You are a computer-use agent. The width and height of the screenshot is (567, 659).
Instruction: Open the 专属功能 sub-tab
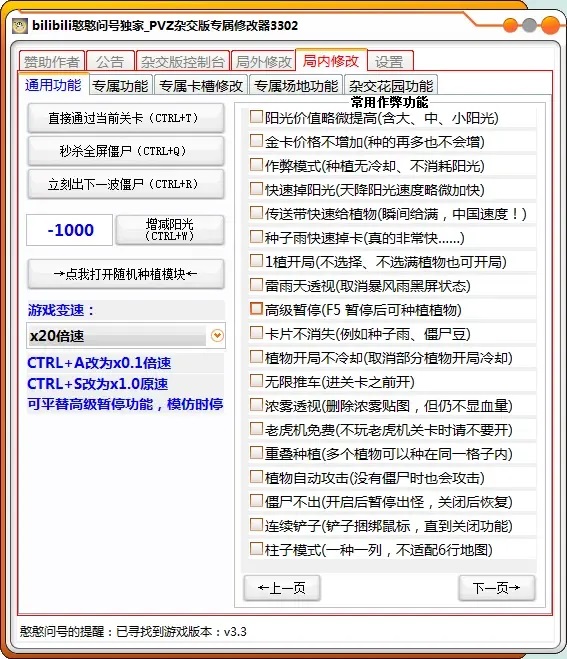(120, 86)
